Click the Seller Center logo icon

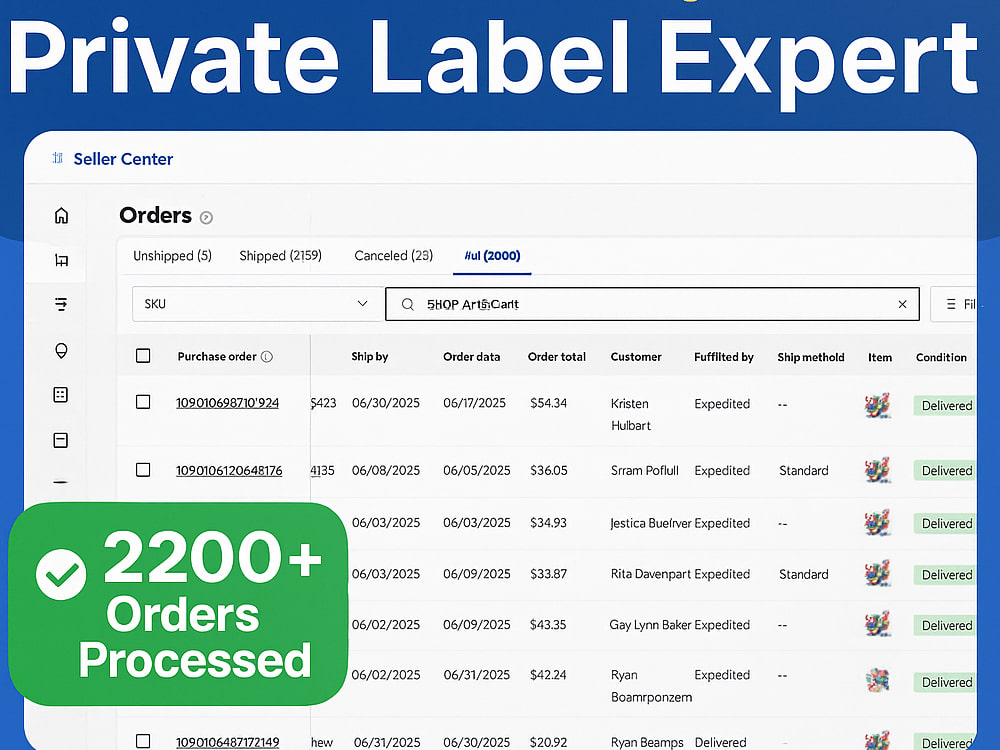pyautogui.click(x=58, y=158)
